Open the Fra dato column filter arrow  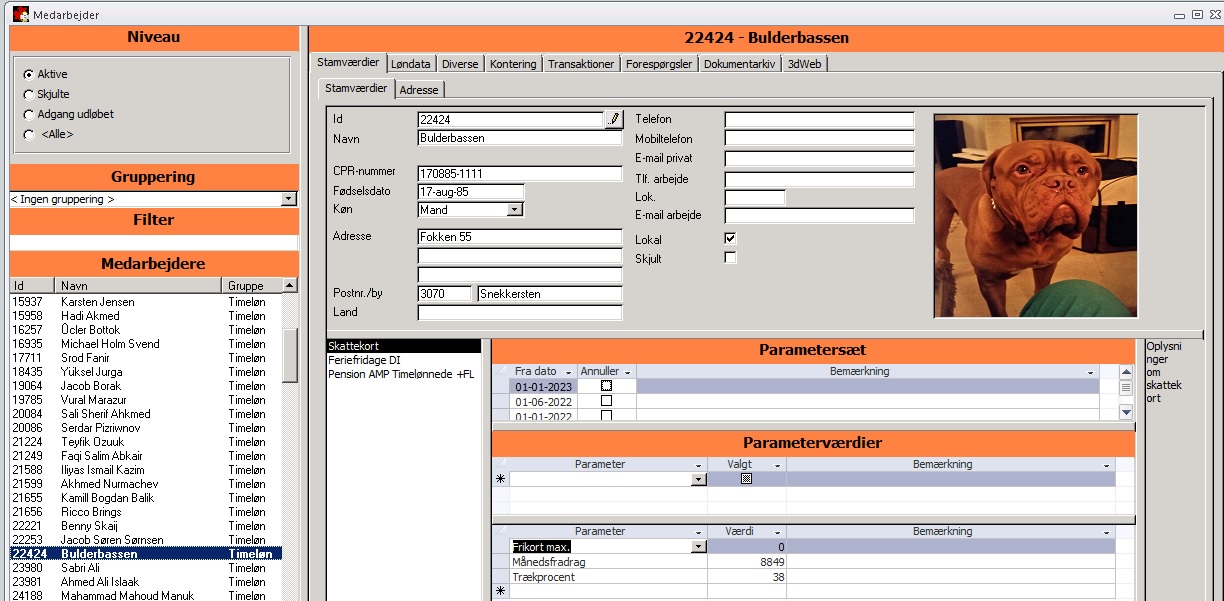(568, 372)
